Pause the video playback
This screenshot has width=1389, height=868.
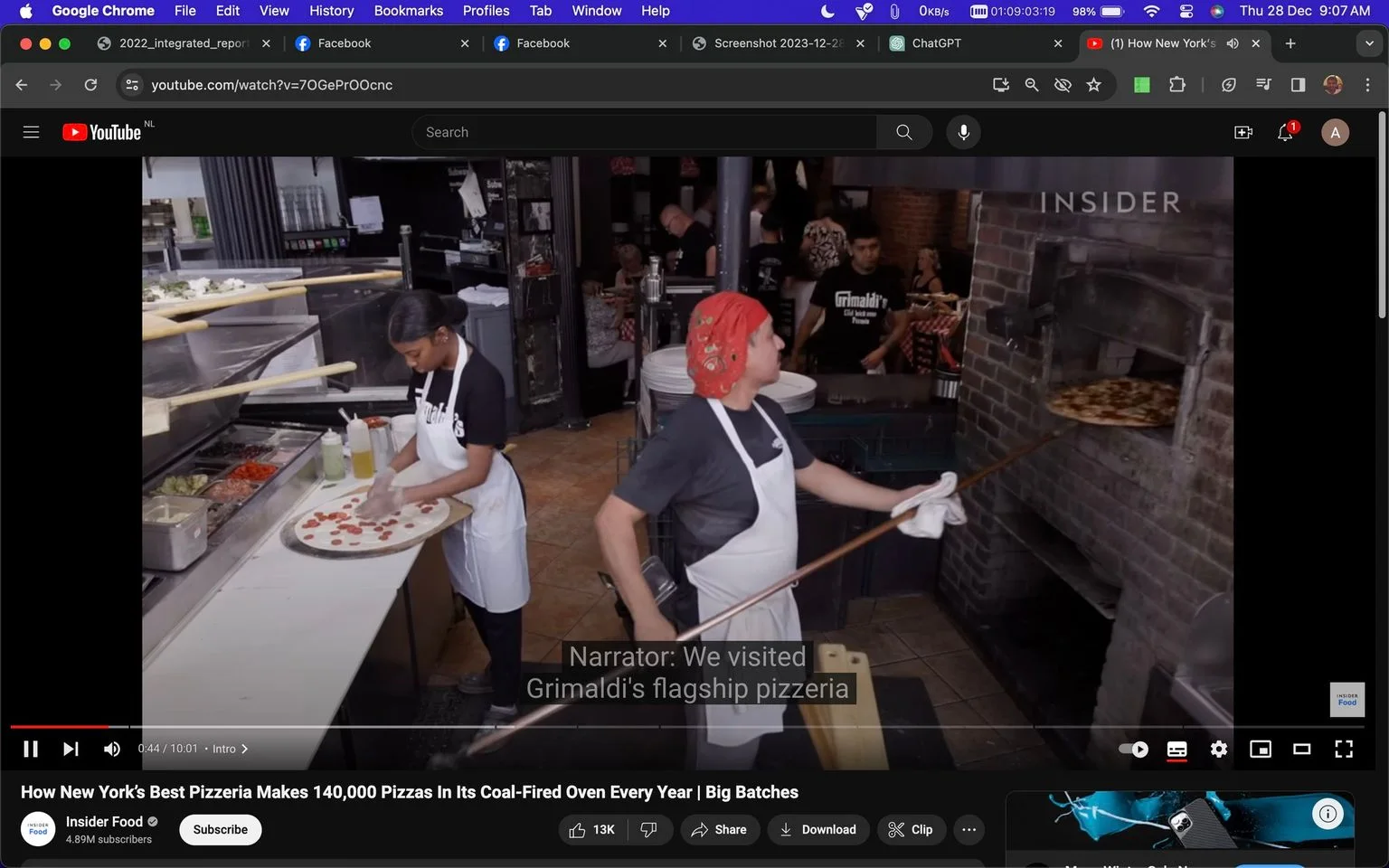pos(31,749)
